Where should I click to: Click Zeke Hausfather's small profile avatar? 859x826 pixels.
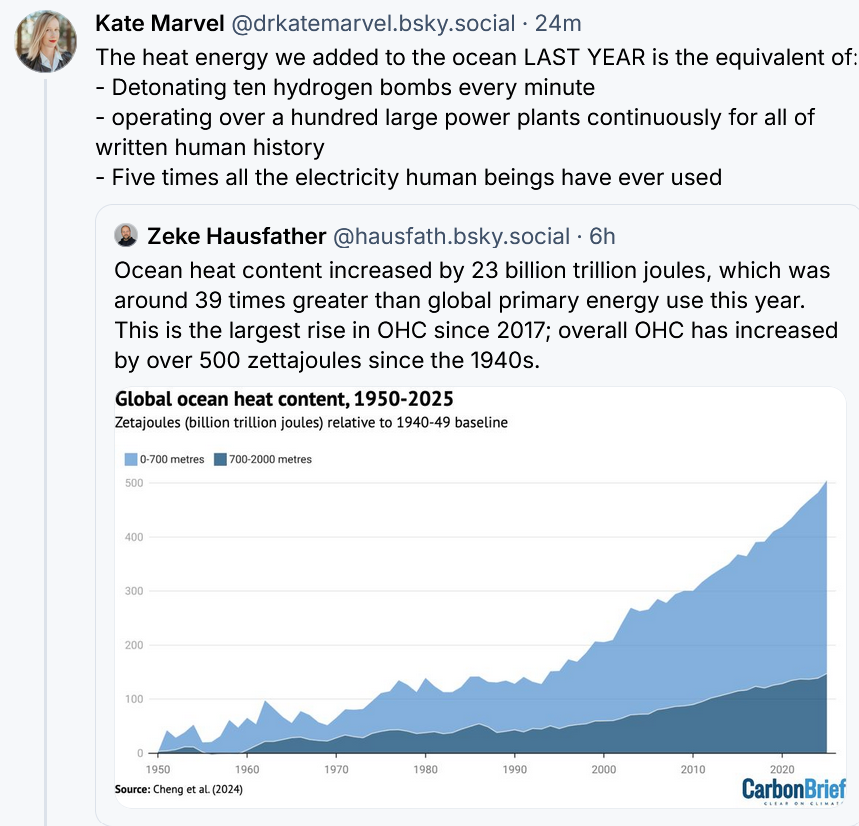click(126, 236)
